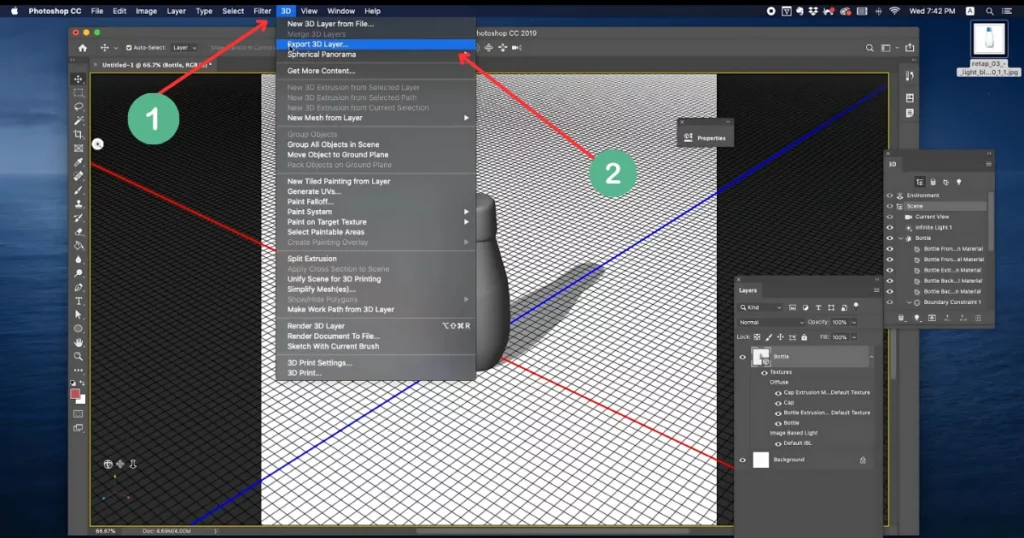
Task: Select the Type tool
Action: click(x=78, y=301)
